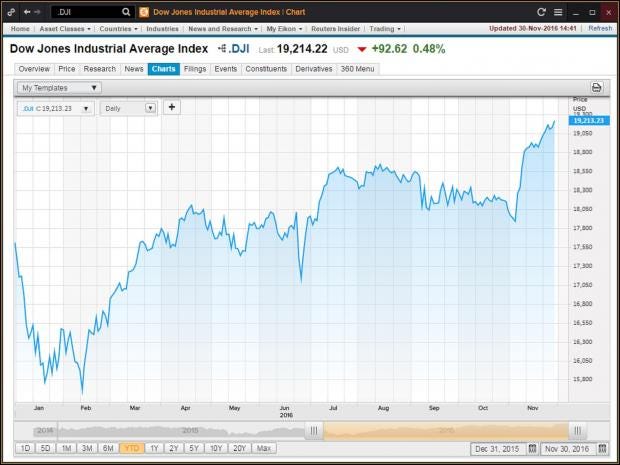This screenshot has height=465, width=620.
Task: Click the Nov 30, 2016 end date field
Action: point(567,449)
